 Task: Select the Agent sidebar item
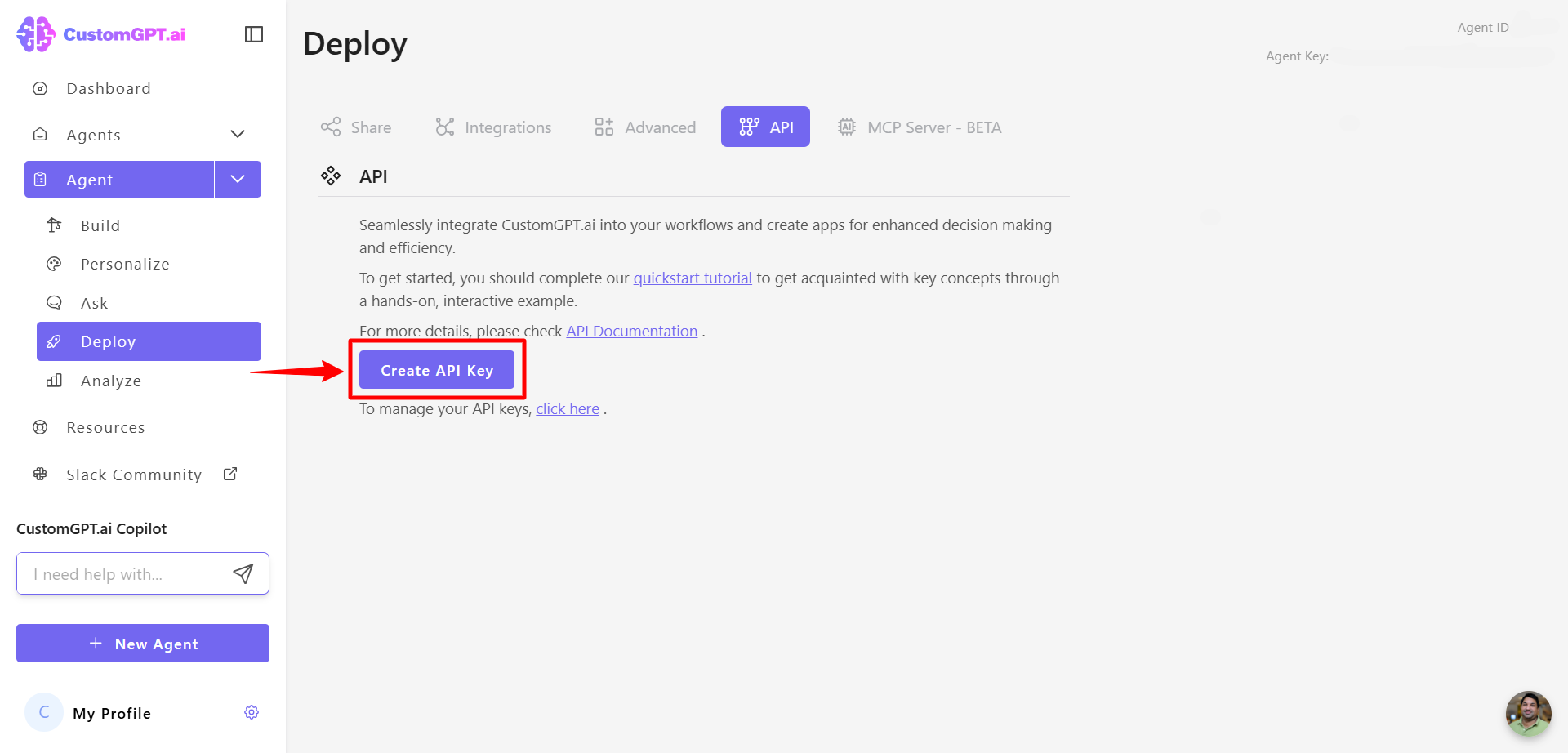pos(119,179)
